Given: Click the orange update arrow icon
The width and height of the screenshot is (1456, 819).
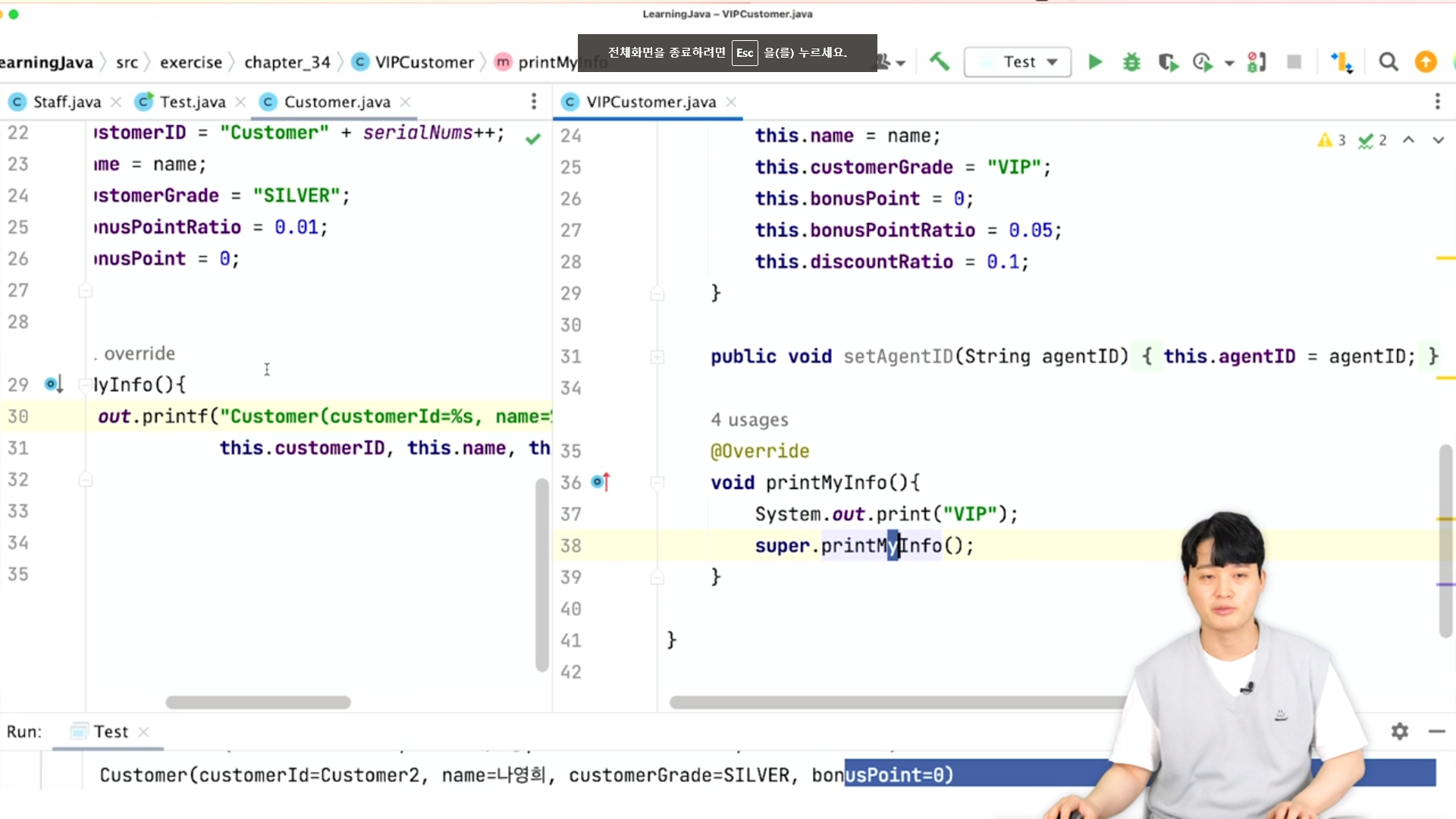Looking at the screenshot, I should pos(1426,61).
